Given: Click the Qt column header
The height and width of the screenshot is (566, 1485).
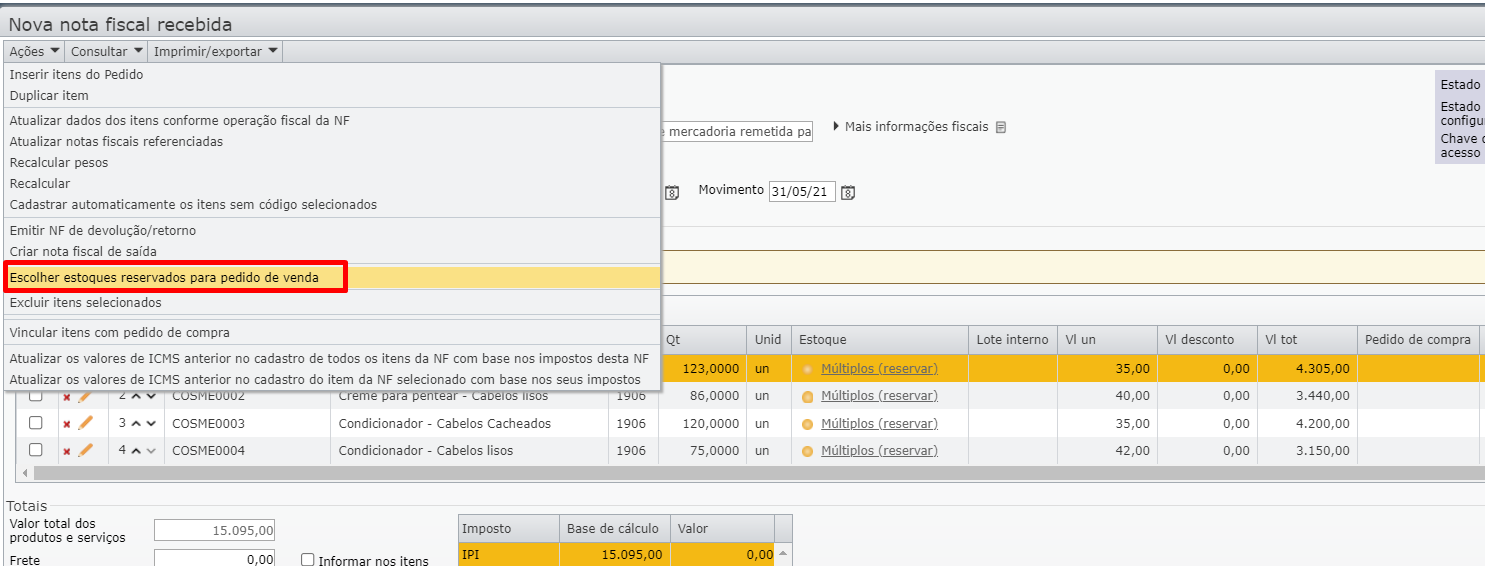Looking at the screenshot, I should click(702, 340).
